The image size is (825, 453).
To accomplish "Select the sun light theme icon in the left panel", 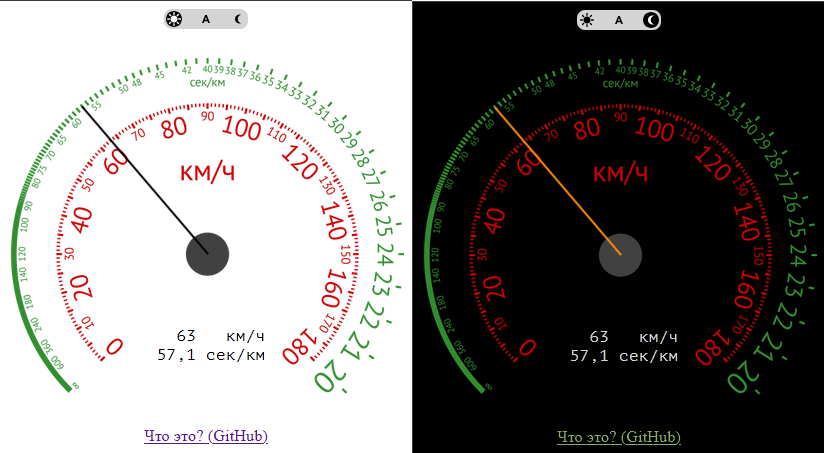I will [x=174, y=19].
